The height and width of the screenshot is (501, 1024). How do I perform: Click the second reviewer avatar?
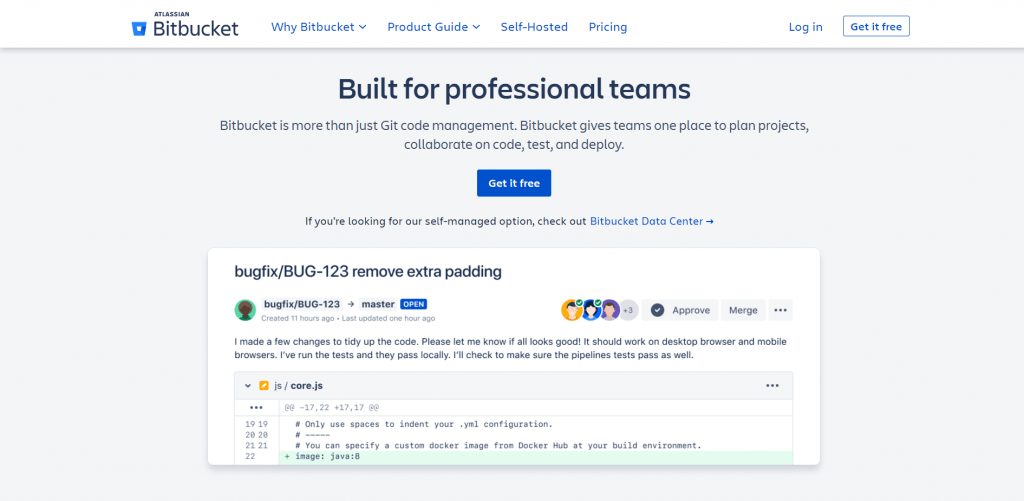591,310
